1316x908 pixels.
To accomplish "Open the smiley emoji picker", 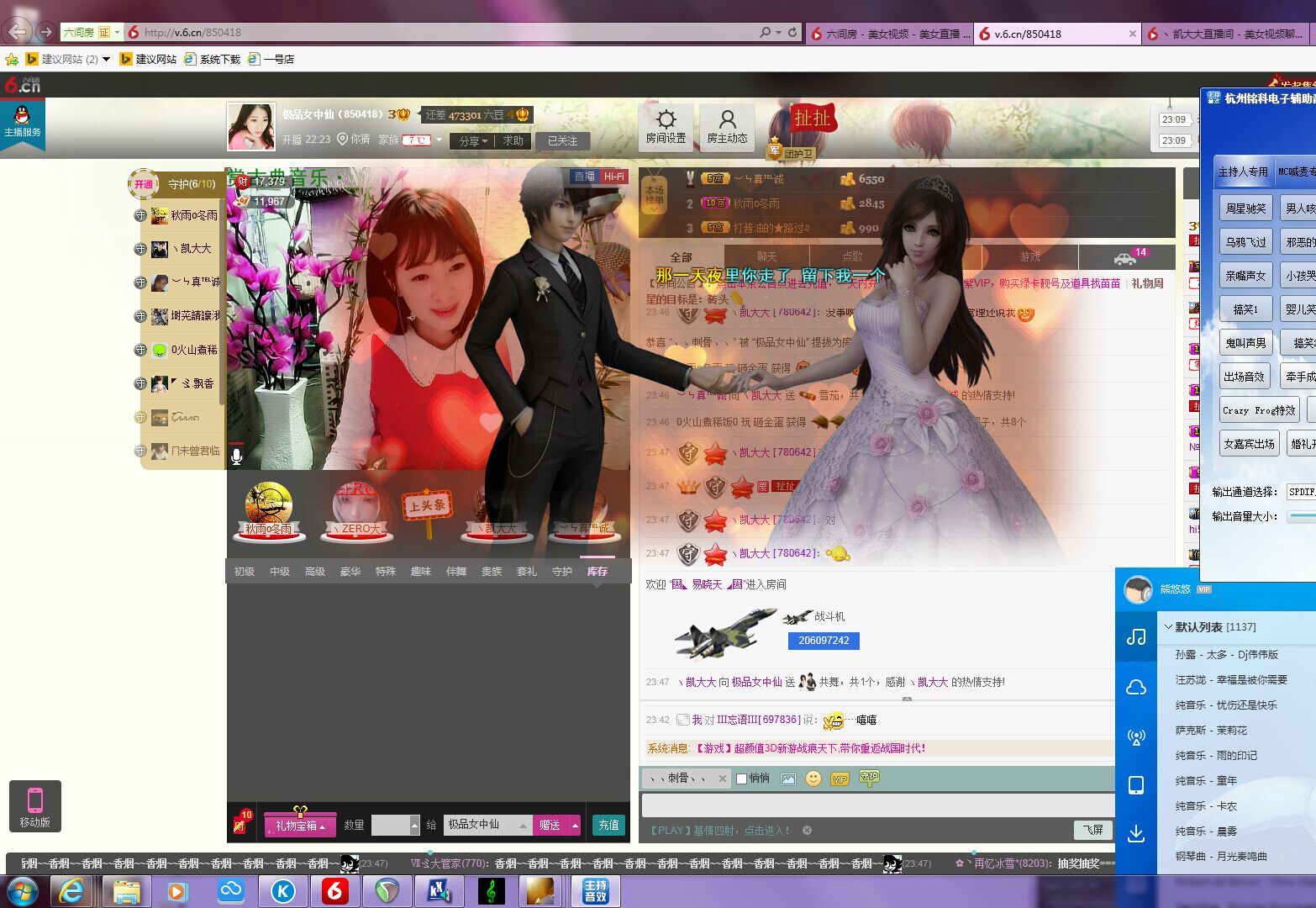I will pos(813,779).
